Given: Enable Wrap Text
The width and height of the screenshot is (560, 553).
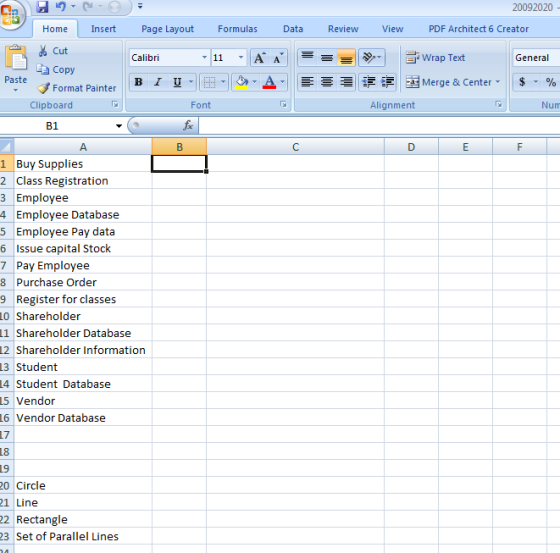Looking at the screenshot, I should 436,58.
